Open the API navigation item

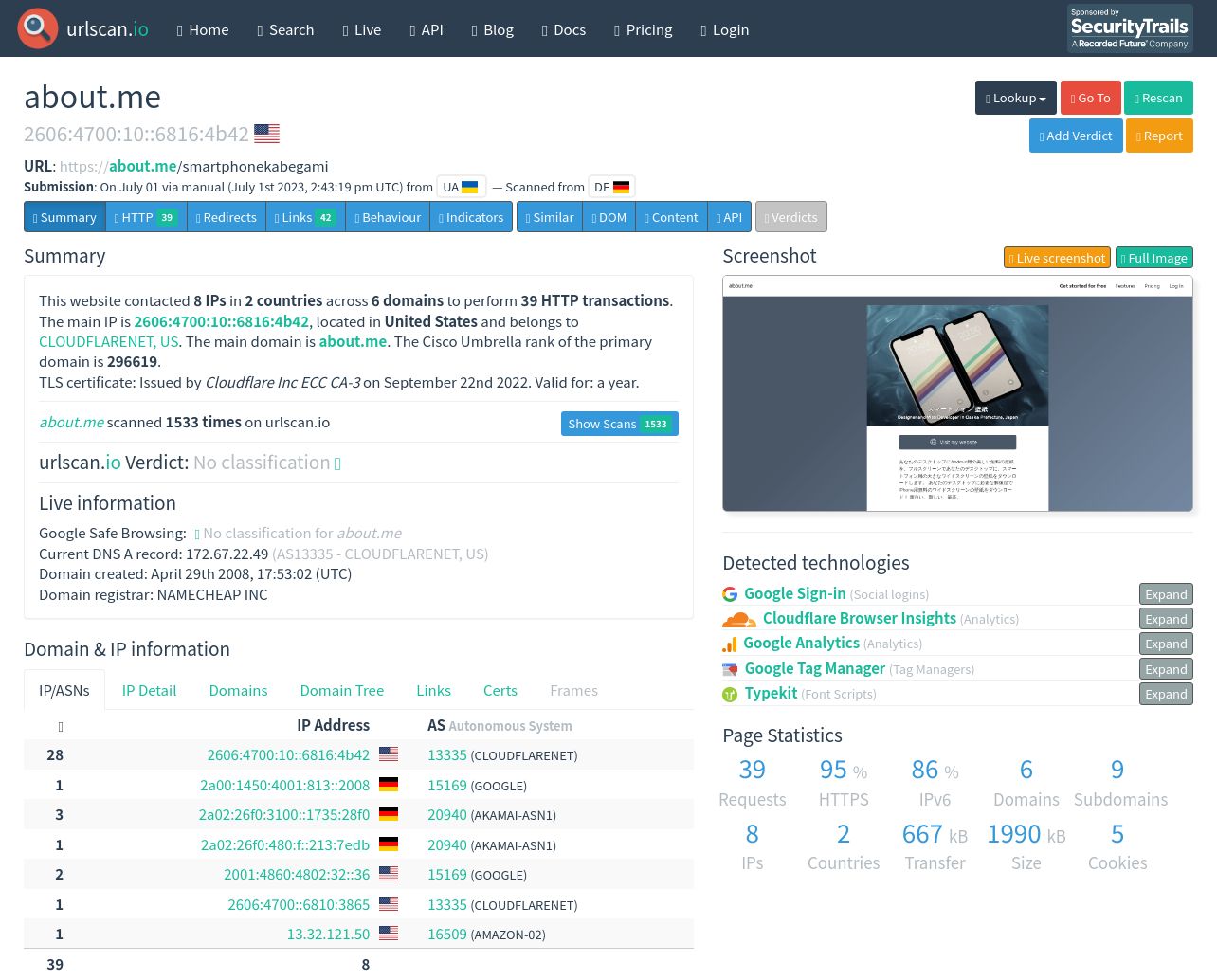[427, 29]
